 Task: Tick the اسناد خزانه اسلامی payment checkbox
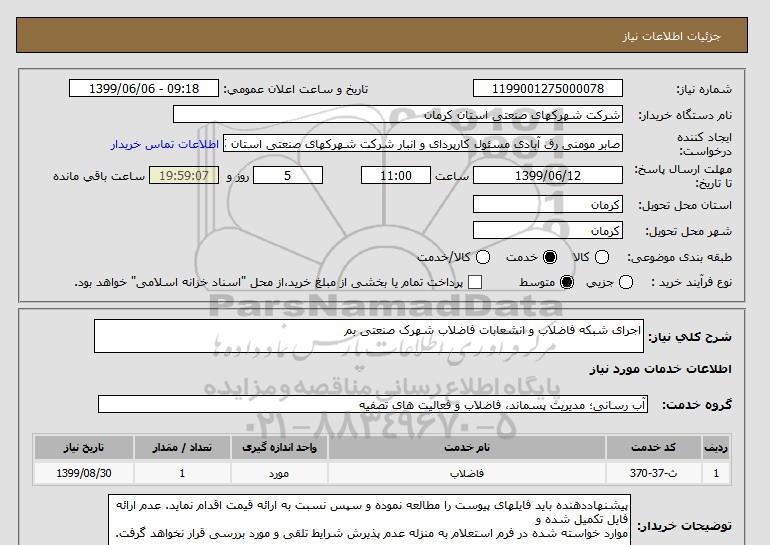point(474,282)
